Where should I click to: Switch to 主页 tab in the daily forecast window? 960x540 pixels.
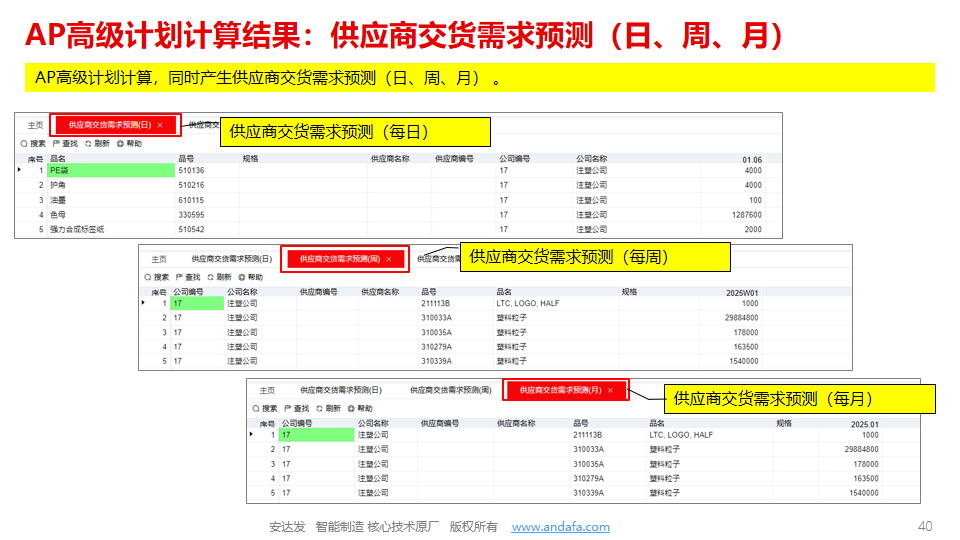tap(35, 125)
